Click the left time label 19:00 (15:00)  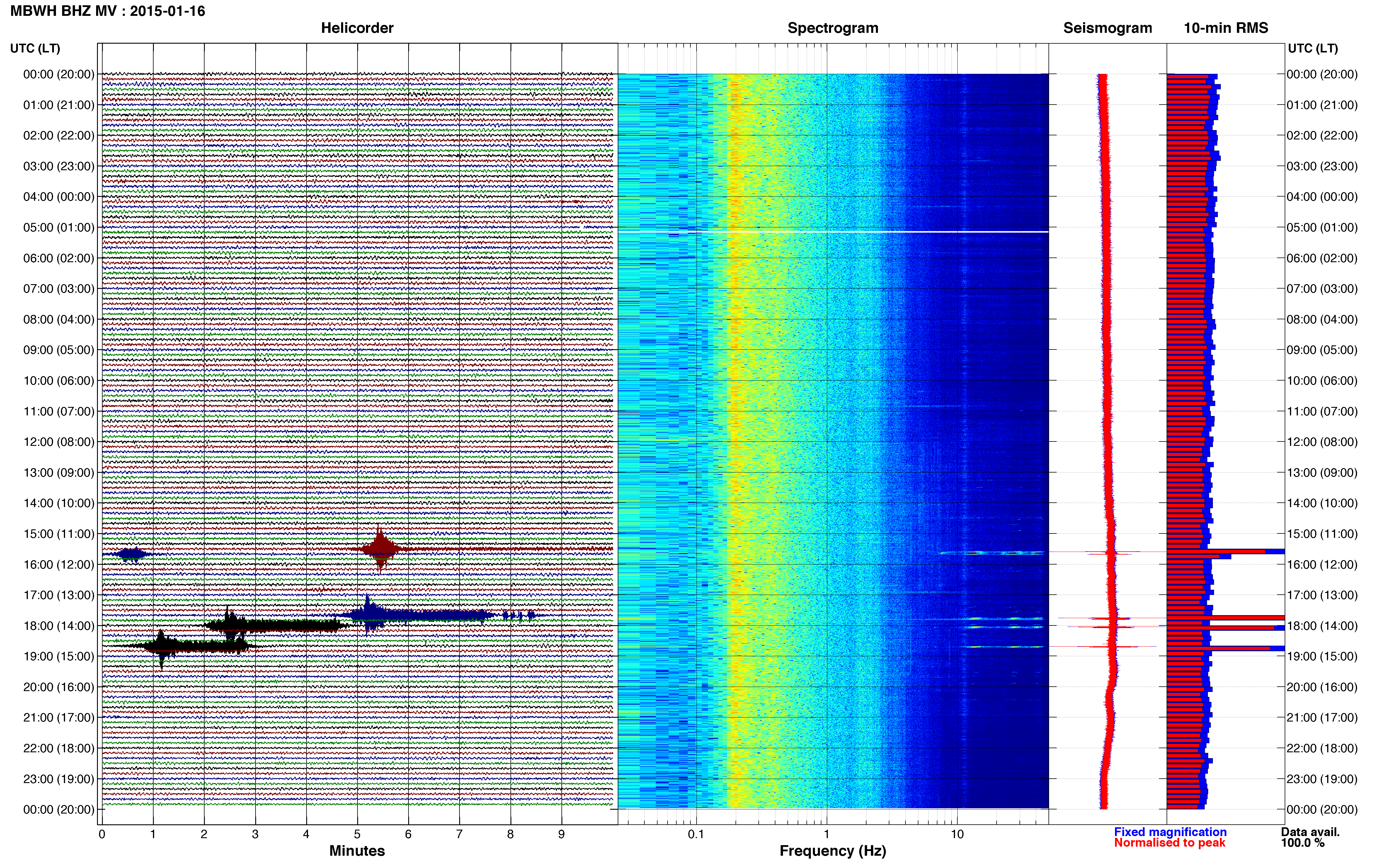pos(59,656)
